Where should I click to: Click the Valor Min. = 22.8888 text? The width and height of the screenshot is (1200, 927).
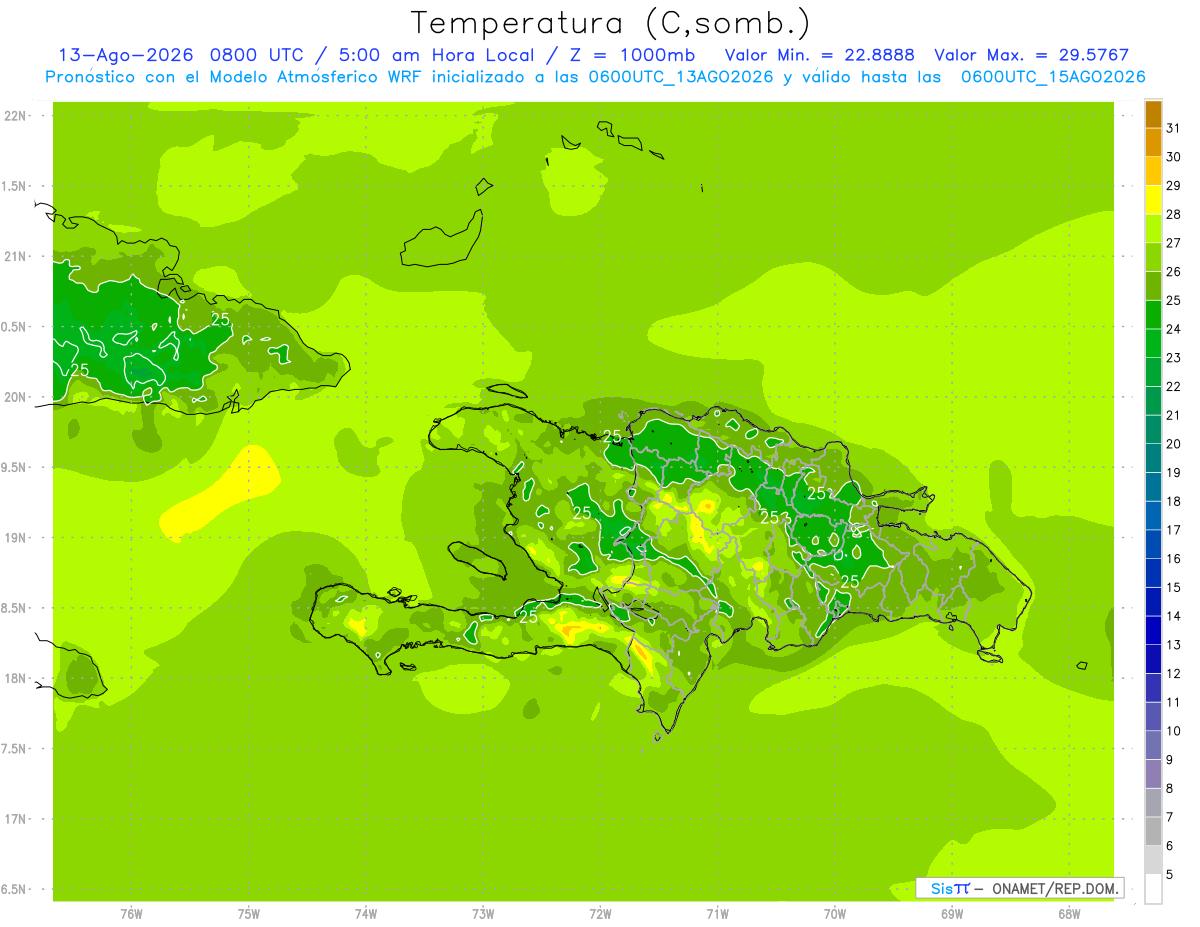820,55
